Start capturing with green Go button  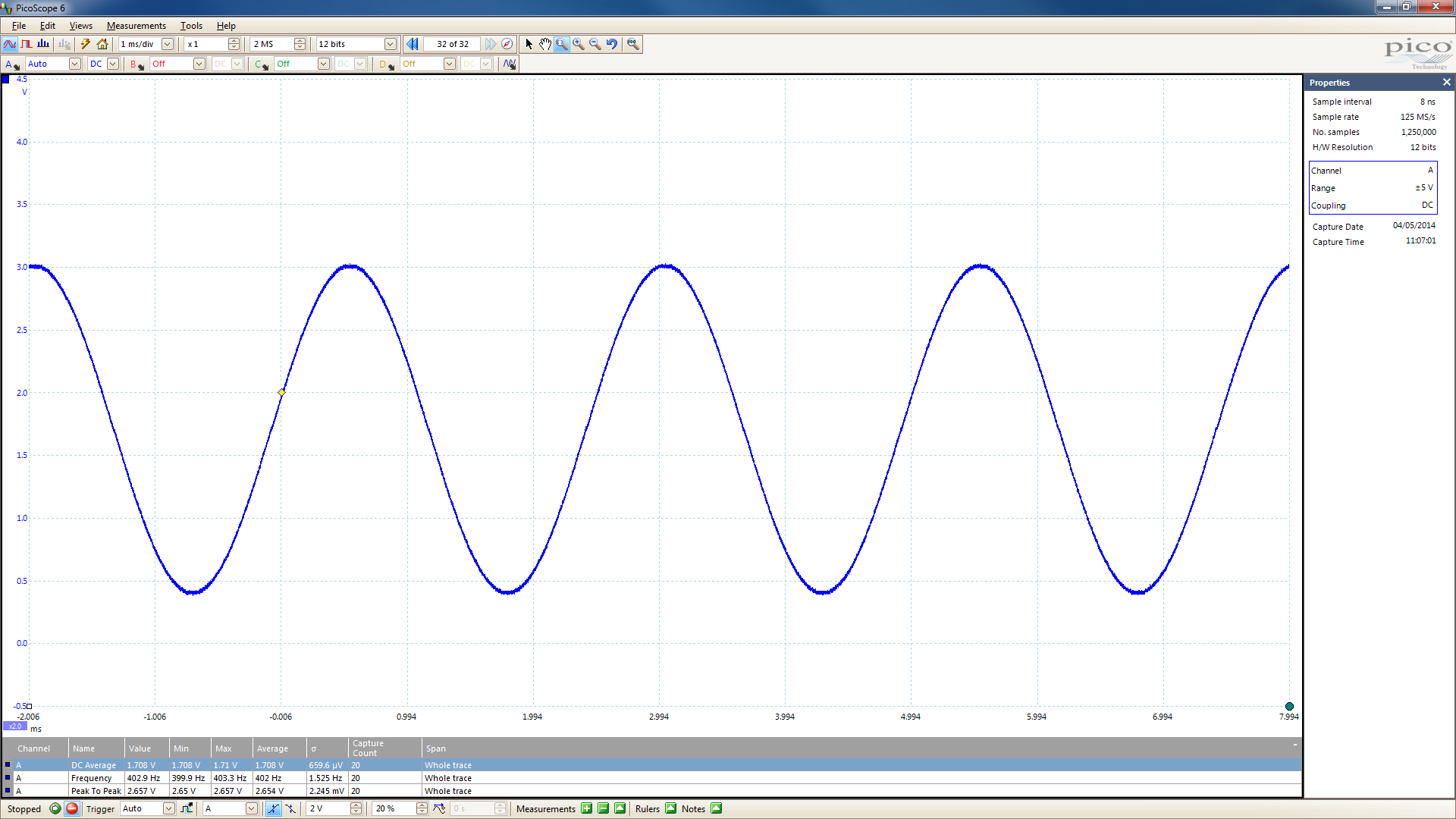[x=55, y=808]
